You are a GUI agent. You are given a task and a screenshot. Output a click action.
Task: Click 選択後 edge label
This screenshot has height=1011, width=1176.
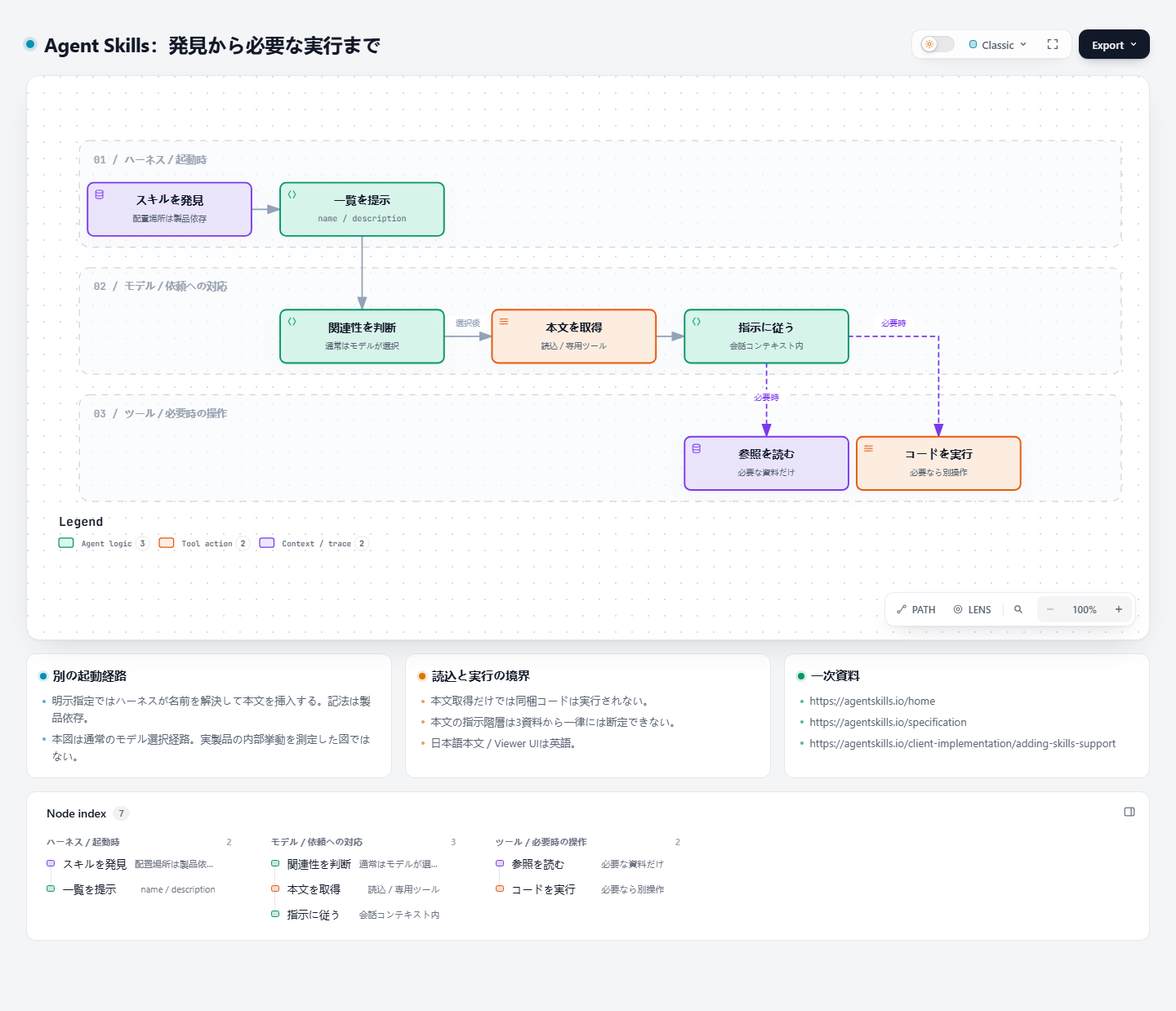[x=468, y=323]
